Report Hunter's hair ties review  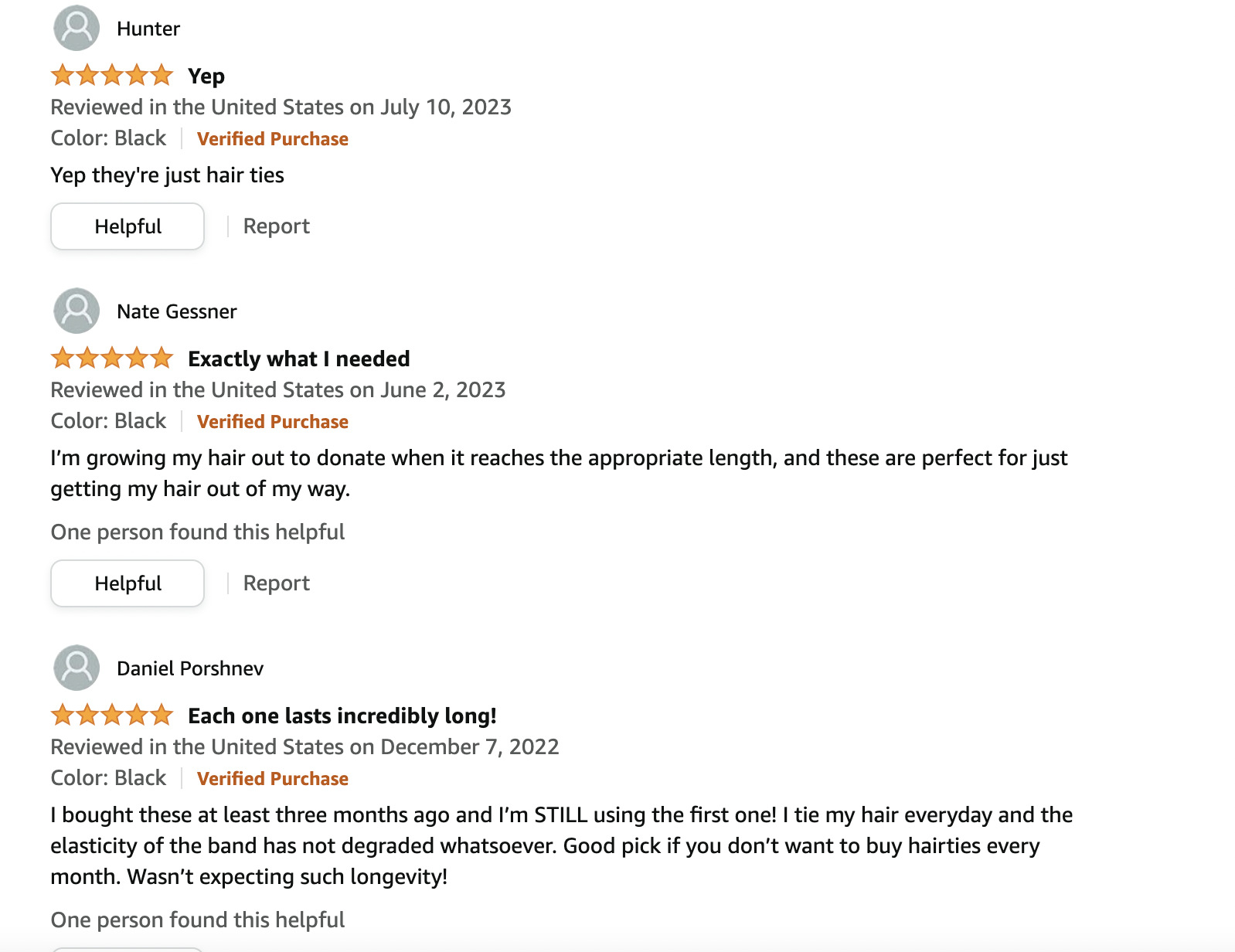point(276,226)
